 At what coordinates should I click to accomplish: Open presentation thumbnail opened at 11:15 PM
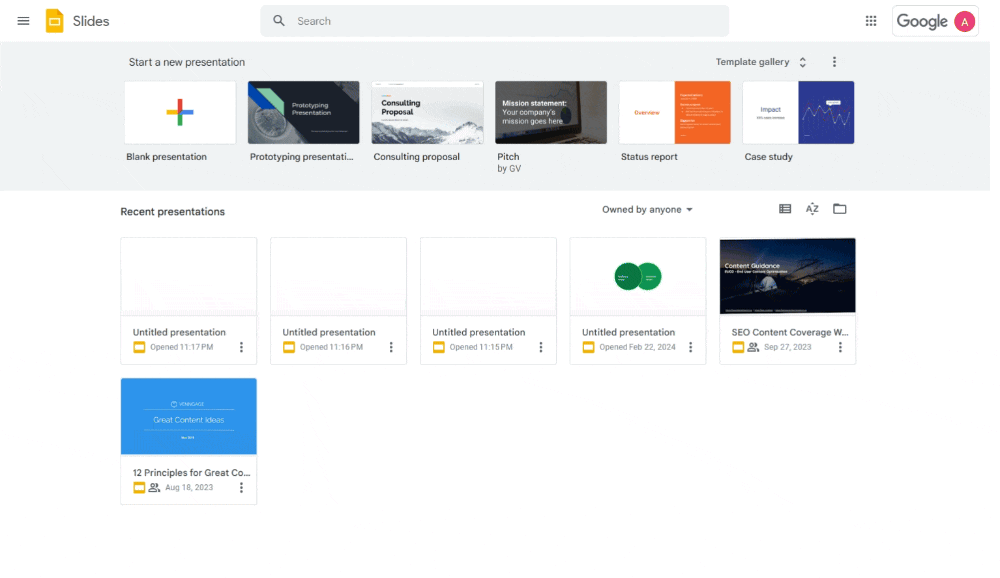489,276
